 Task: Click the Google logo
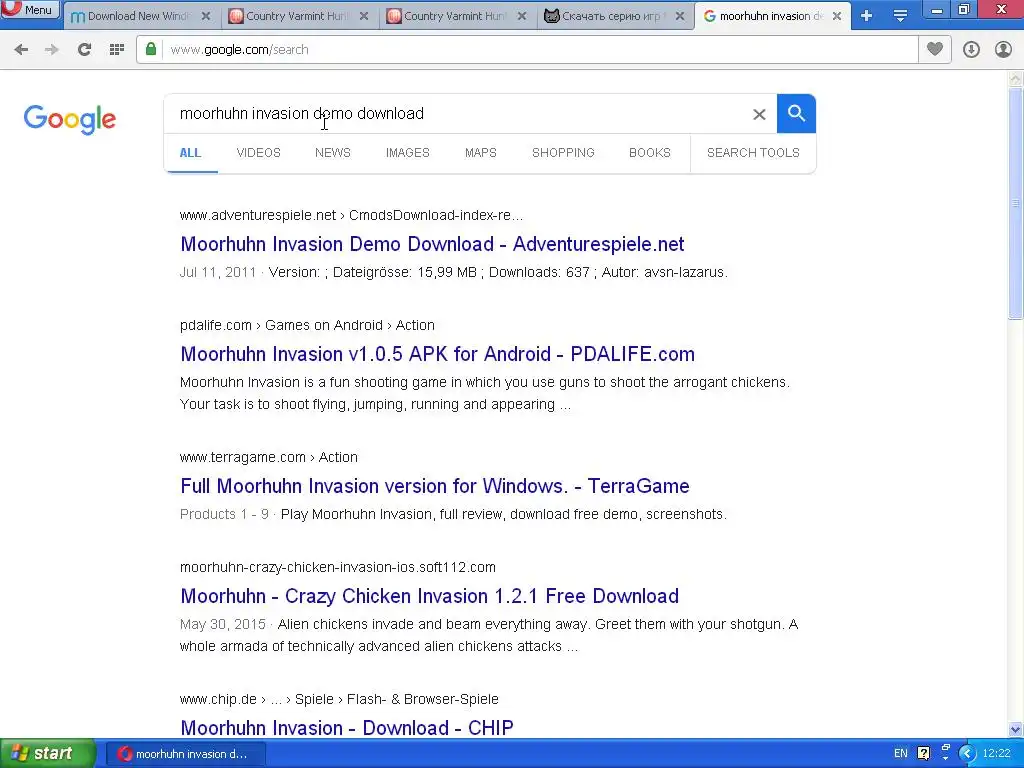[70, 120]
